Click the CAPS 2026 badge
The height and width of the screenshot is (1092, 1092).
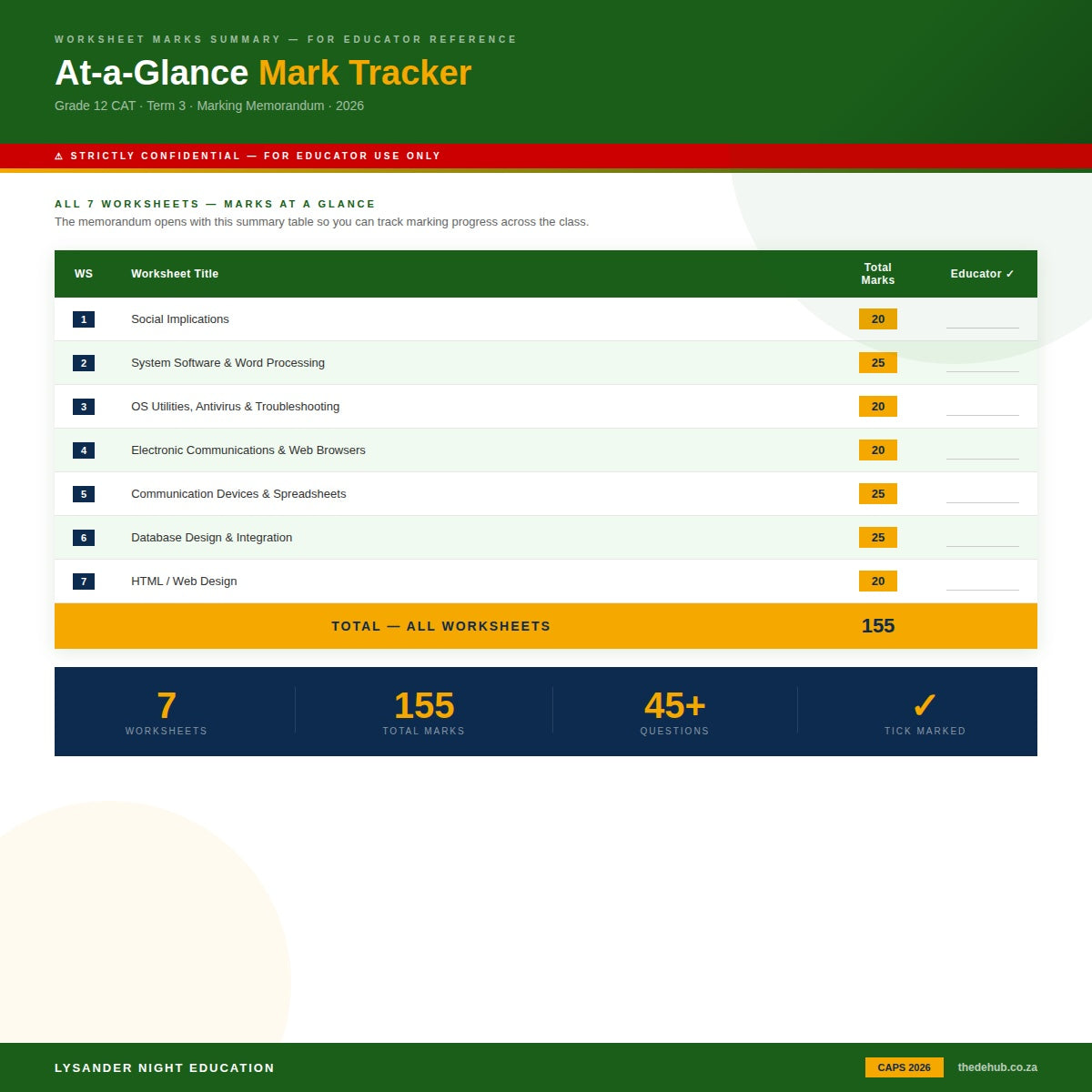pyautogui.click(x=905, y=1067)
